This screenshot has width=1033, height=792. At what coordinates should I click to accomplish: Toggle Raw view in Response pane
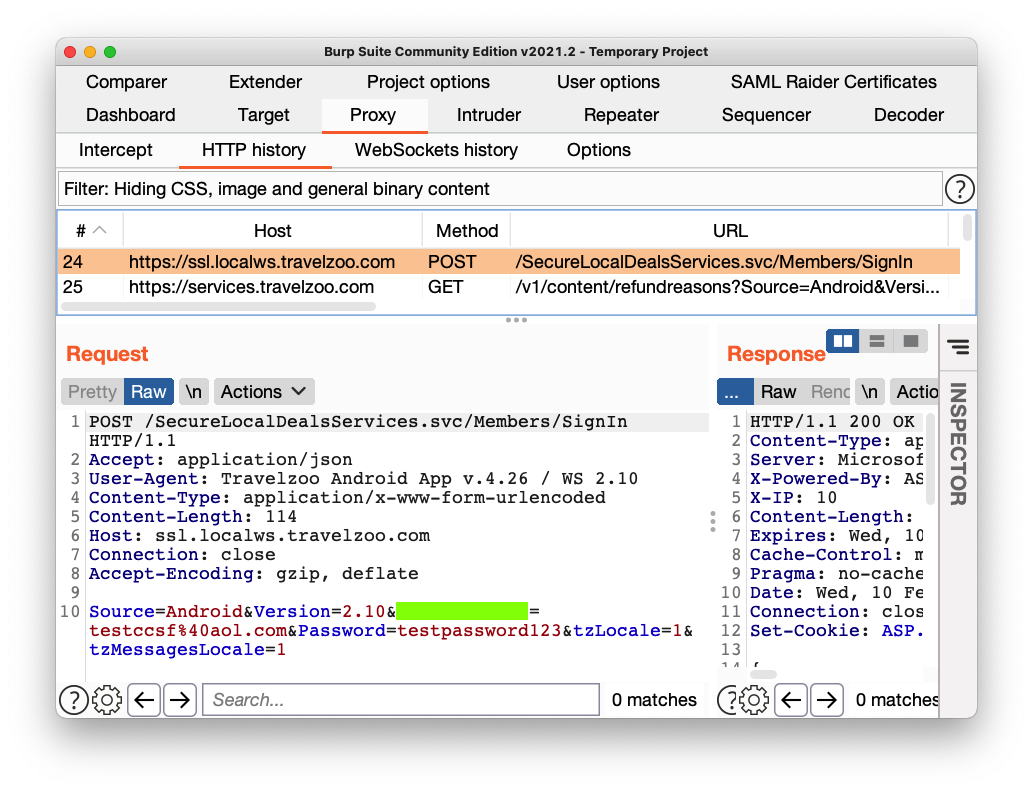click(779, 391)
